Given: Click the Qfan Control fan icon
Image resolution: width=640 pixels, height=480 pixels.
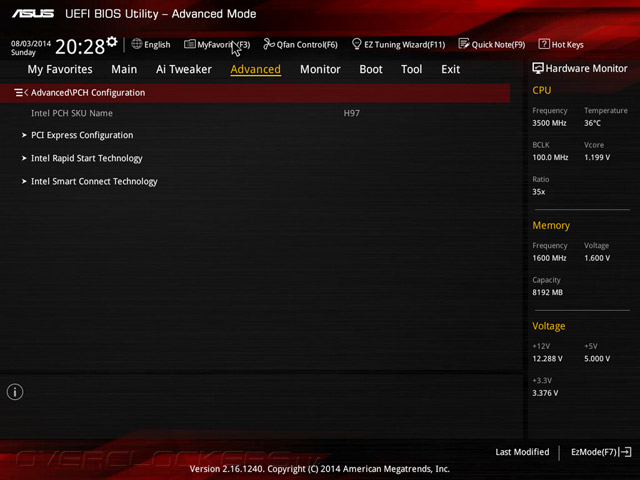Looking at the screenshot, I should tap(269, 44).
